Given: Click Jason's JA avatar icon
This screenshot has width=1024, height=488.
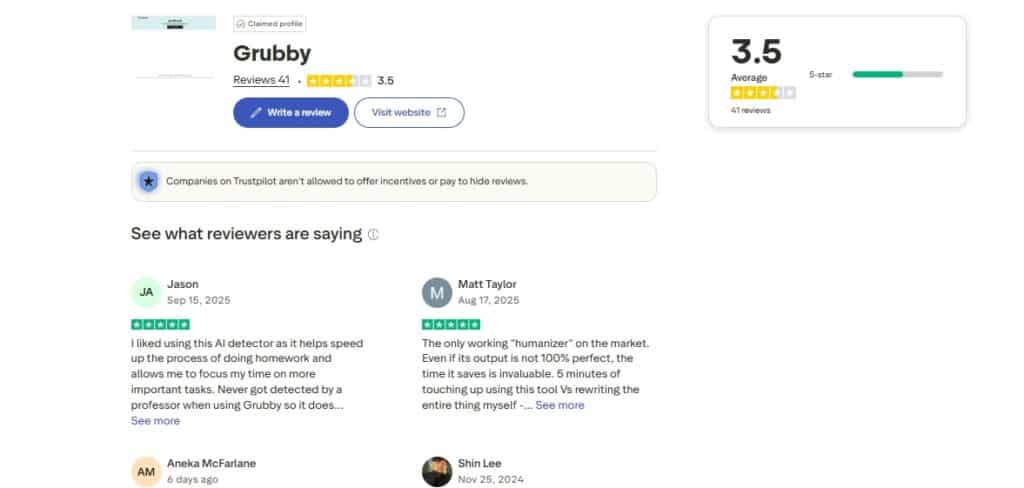Looking at the screenshot, I should coord(146,292).
